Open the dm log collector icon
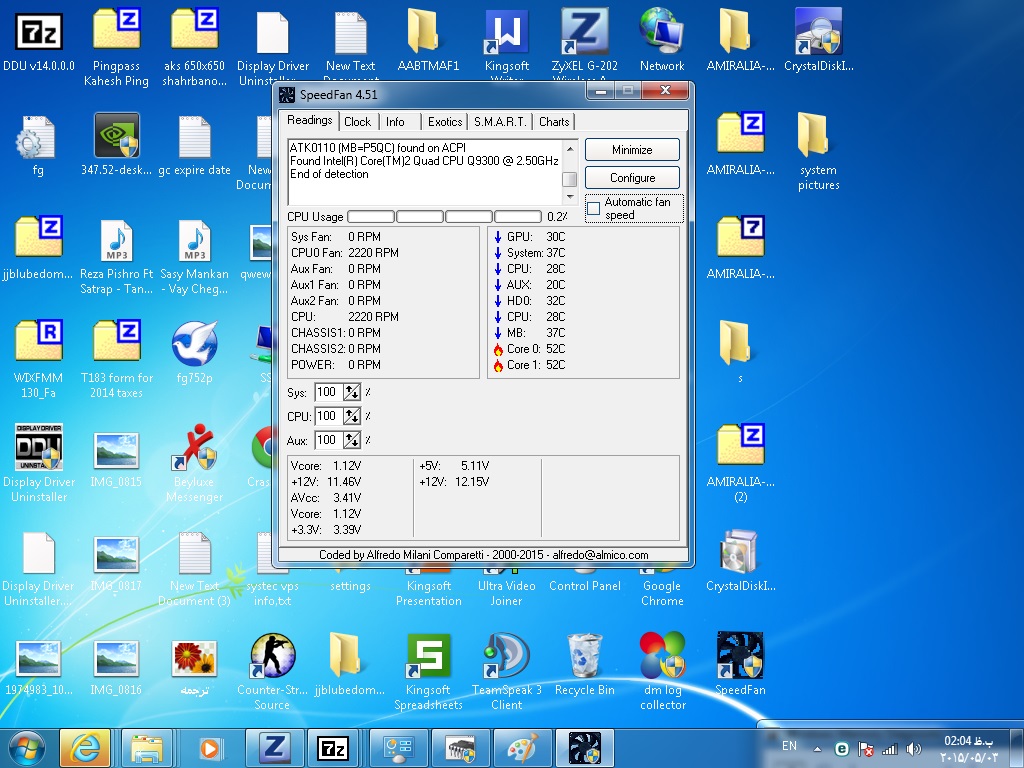The width and height of the screenshot is (1024, 768). coord(662,656)
